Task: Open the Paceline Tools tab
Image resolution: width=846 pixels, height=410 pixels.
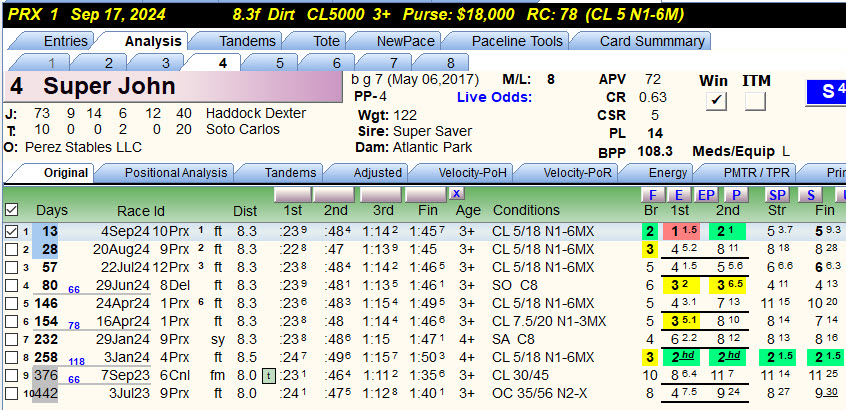Action: pos(517,41)
